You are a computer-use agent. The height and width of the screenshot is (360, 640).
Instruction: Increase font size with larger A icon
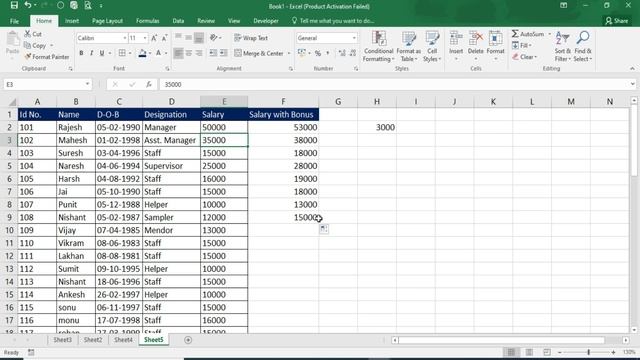point(154,38)
